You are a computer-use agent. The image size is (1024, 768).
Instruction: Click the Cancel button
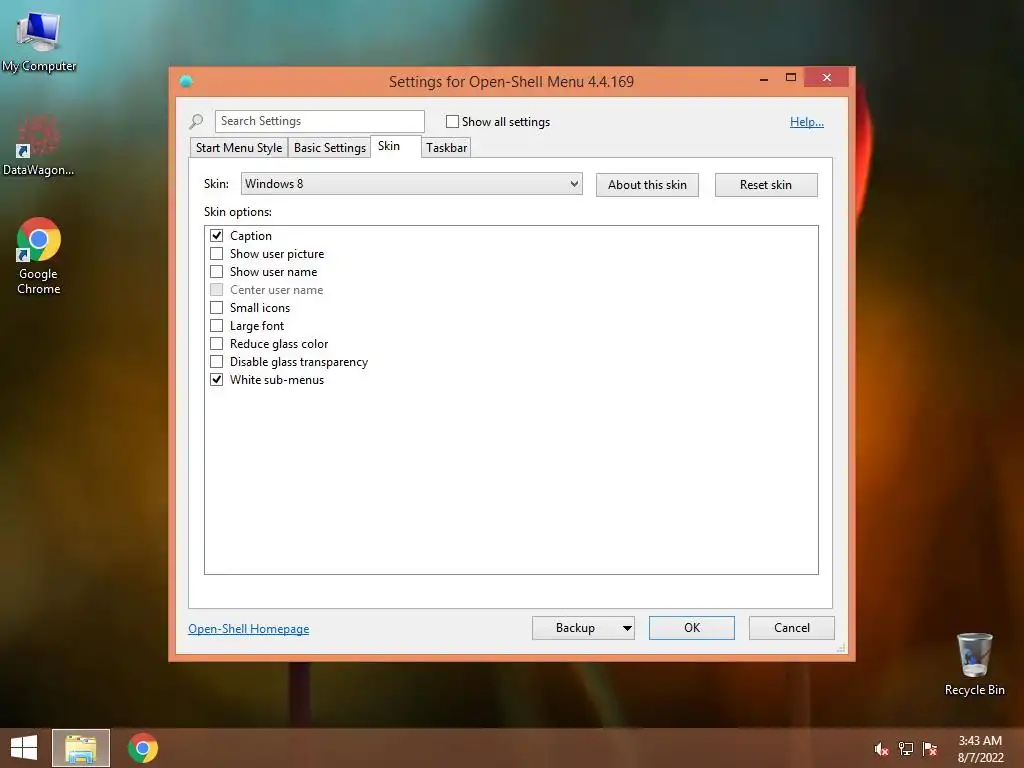(x=792, y=628)
